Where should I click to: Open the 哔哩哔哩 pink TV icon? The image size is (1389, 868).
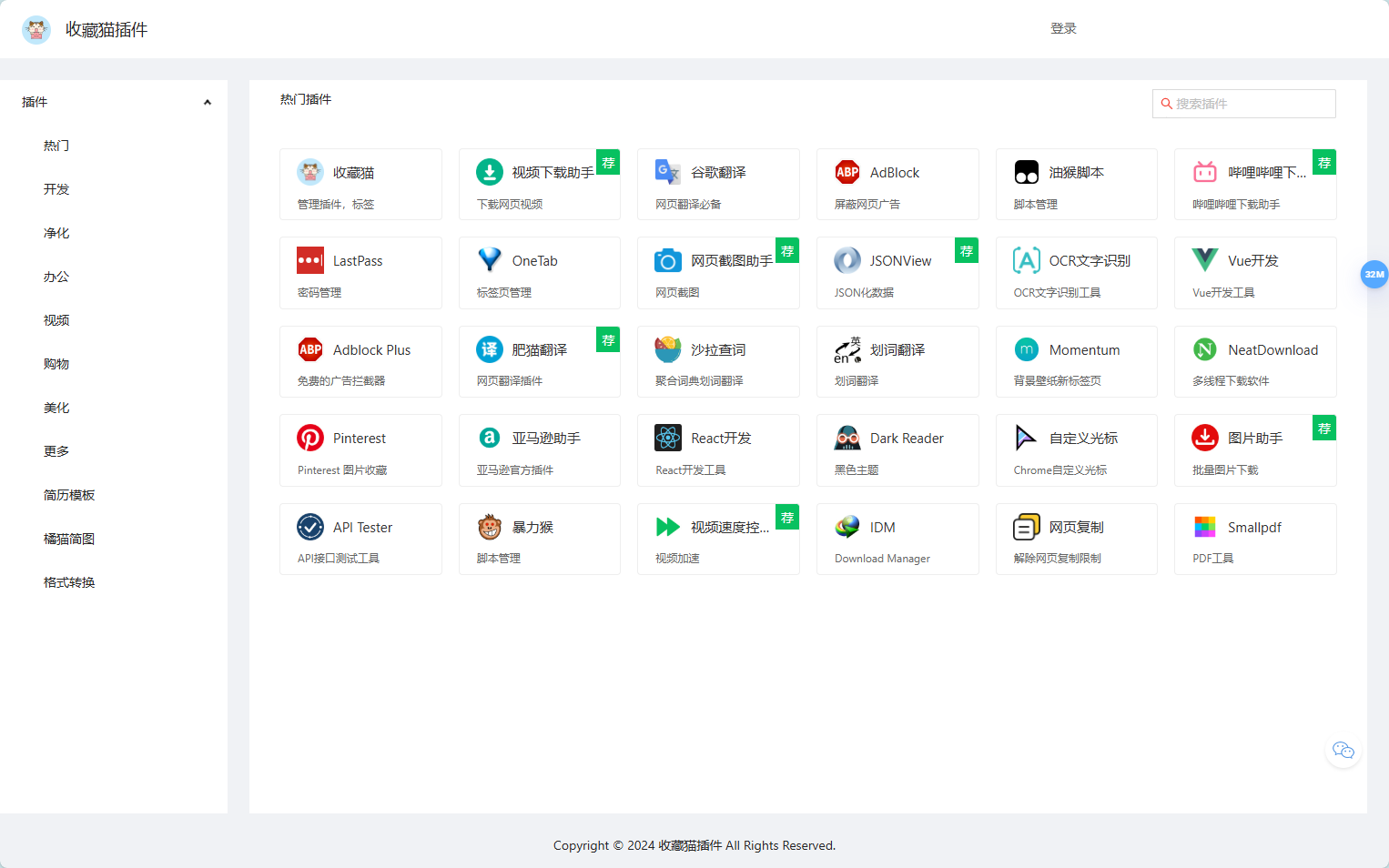click(1205, 172)
